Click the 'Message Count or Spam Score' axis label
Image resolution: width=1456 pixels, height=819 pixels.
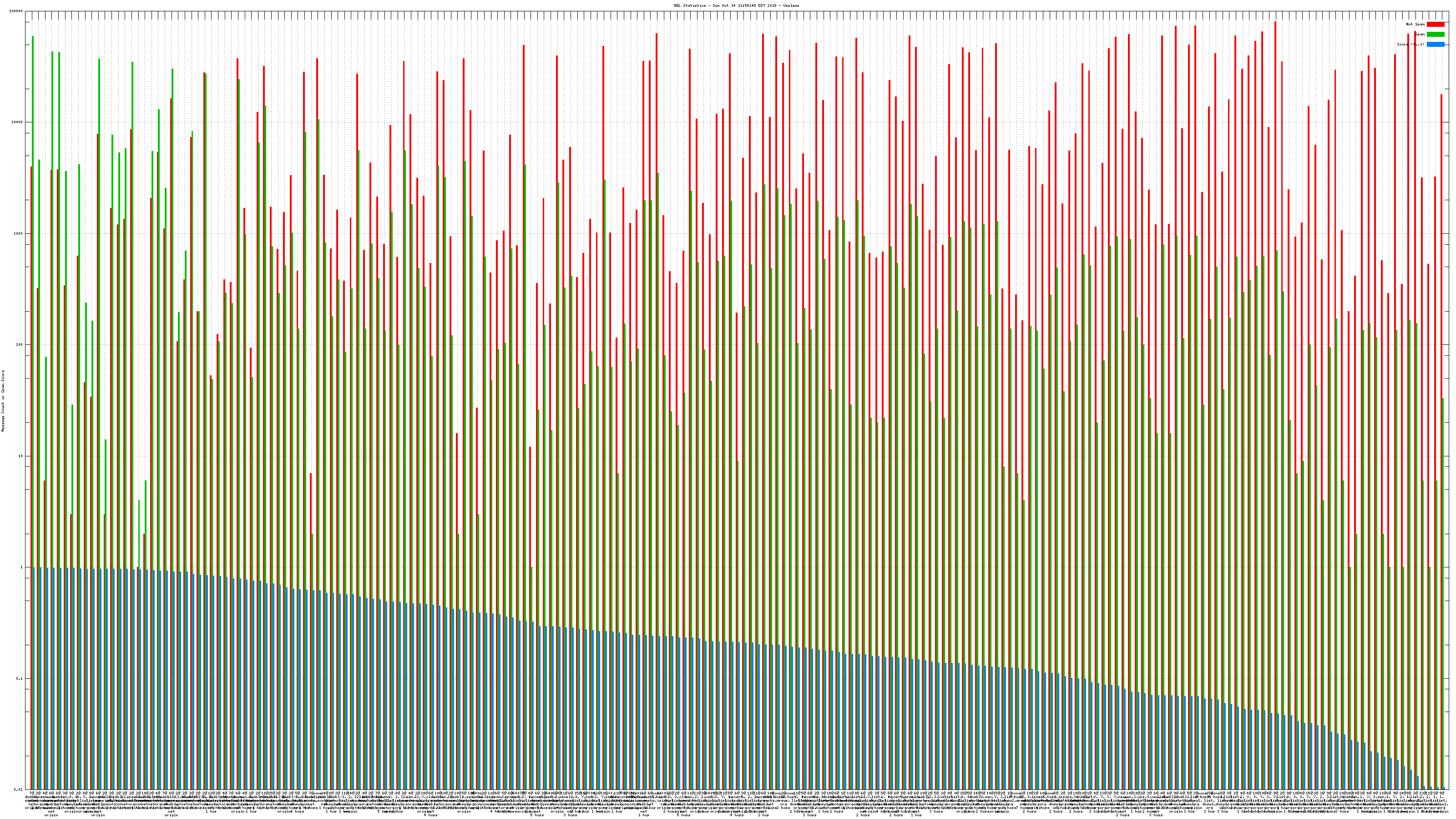[3, 401]
